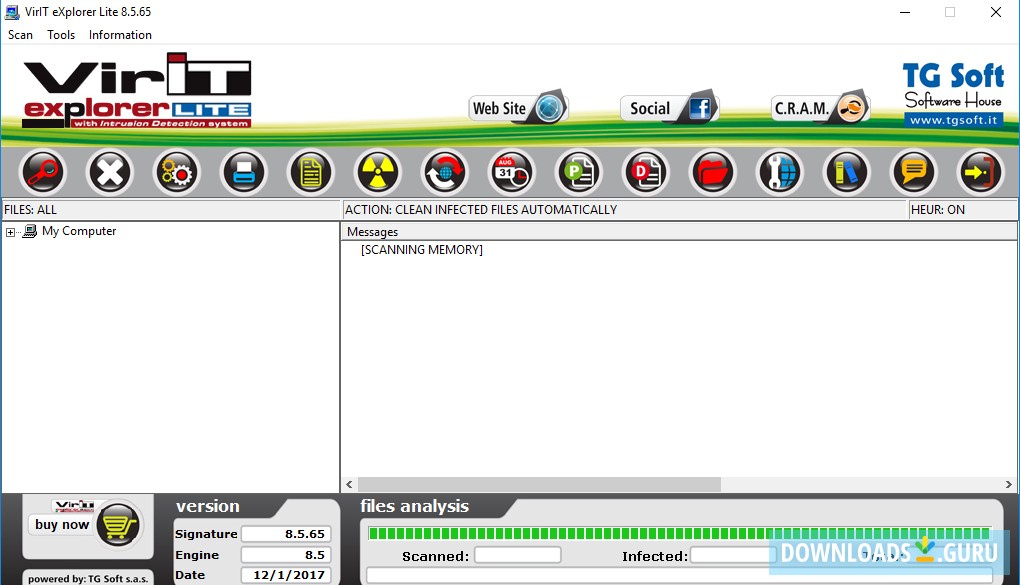The width and height of the screenshot is (1020, 585).
Task: Click the Signature value 8.5.65 field
Action: pyautogui.click(x=286, y=534)
